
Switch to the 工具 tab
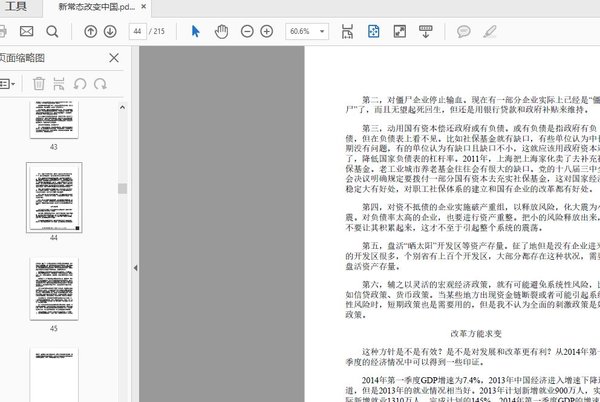16,7
